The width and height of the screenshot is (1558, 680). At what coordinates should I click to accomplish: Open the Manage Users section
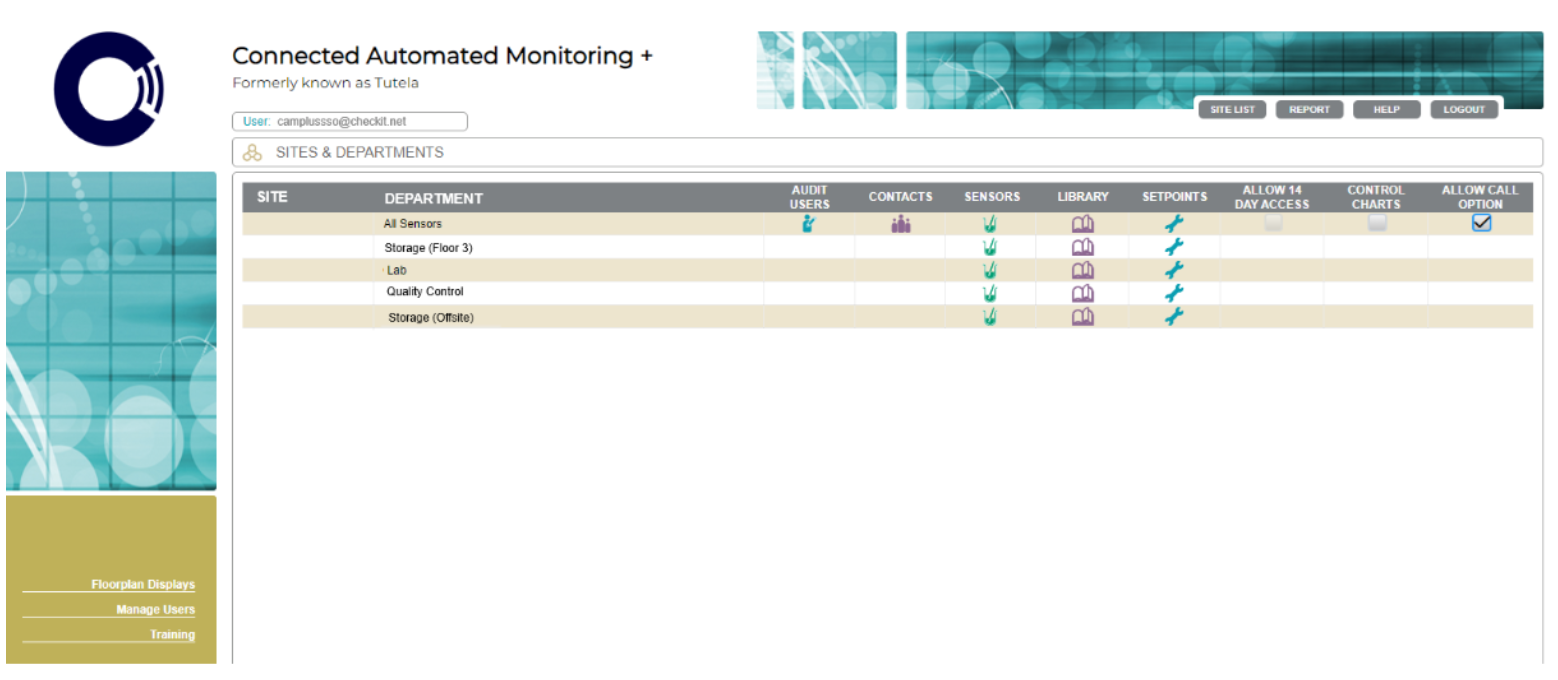point(155,609)
